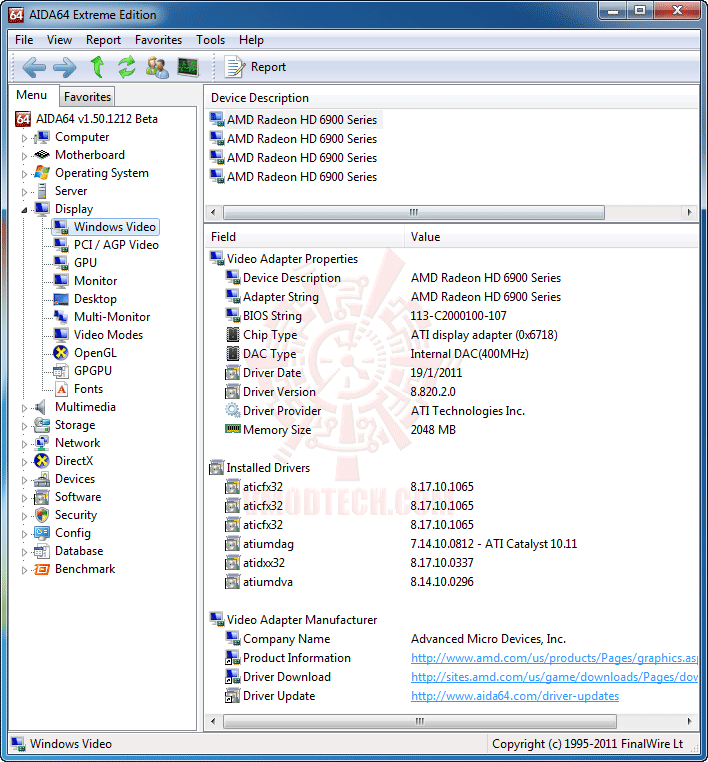Click the DirectX icon in tree
Viewport: 708px width, 762px height.
click(x=42, y=461)
